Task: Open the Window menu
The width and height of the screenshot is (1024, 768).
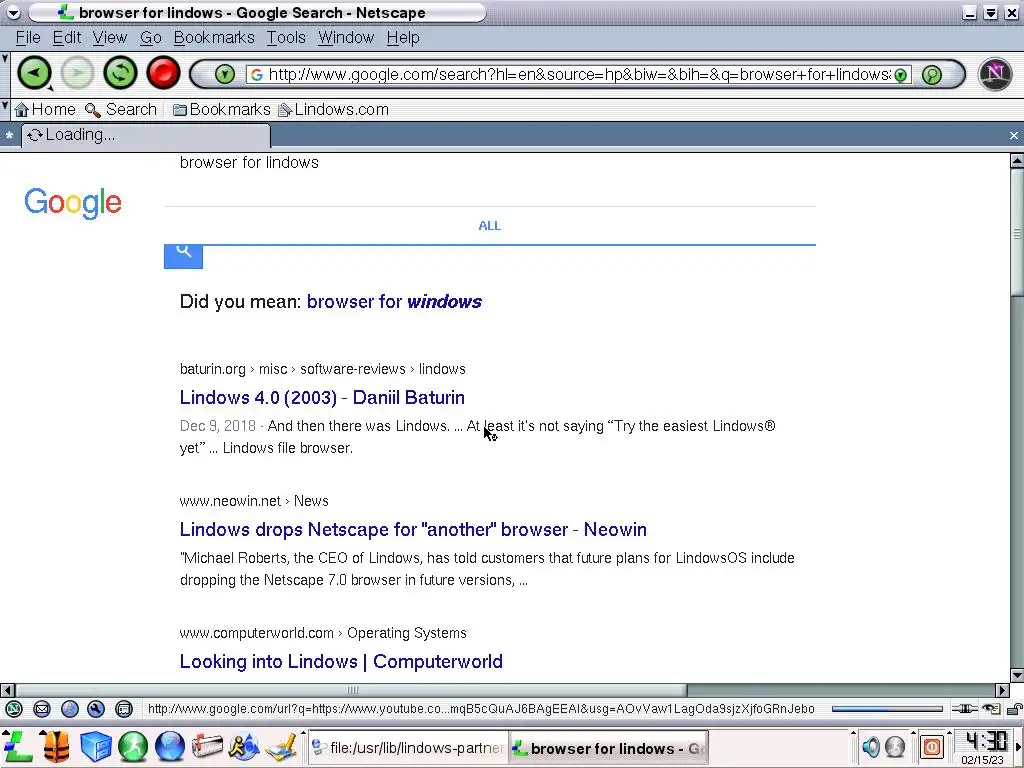Action: click(x=346, y=38)
